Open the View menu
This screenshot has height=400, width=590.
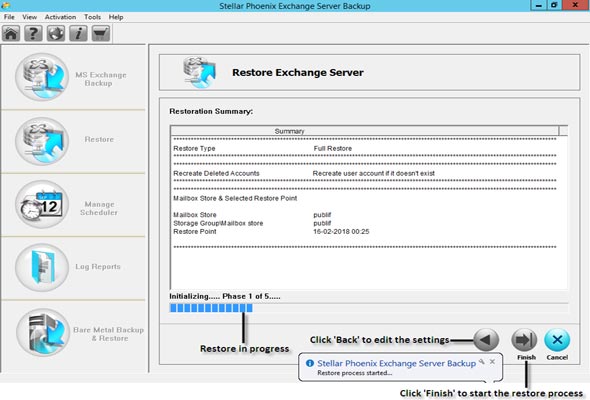tap(29, 17)
